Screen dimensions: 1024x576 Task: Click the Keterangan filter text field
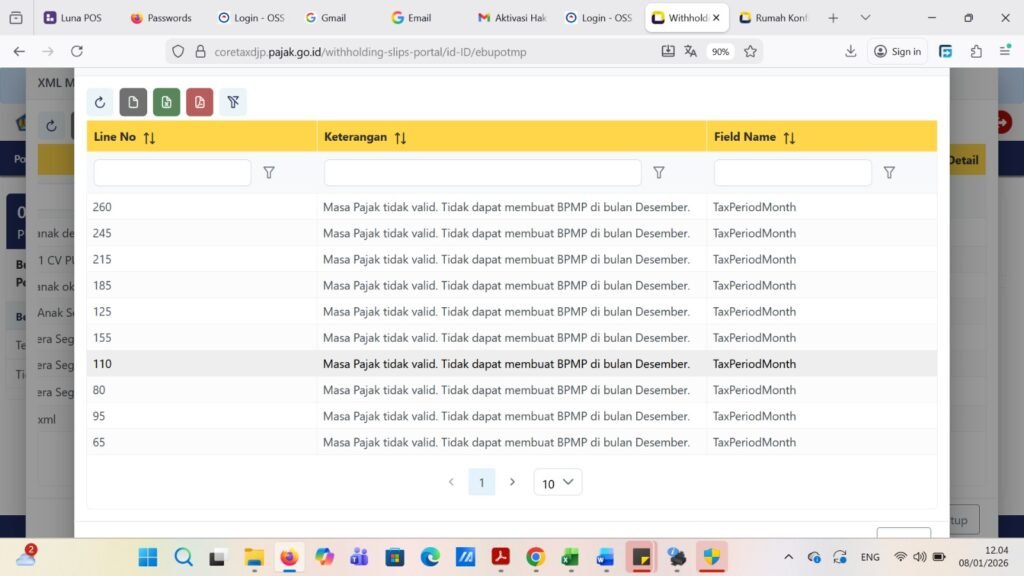pyautogui.click(x=482, y=173)
